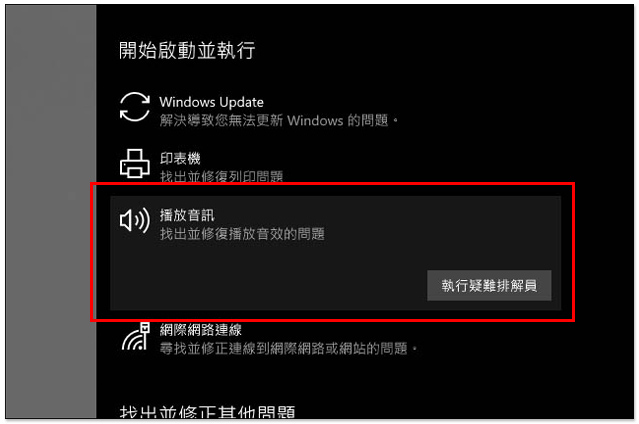Expand the 網際網路連線 troubleshooter item
Image resolution: width=639 pixels, height=424 pixels.
[201, 329]
